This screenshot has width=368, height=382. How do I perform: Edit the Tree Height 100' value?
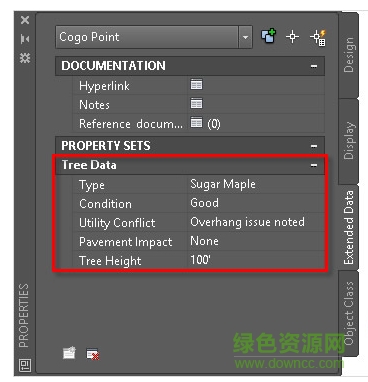coord(200,260)
